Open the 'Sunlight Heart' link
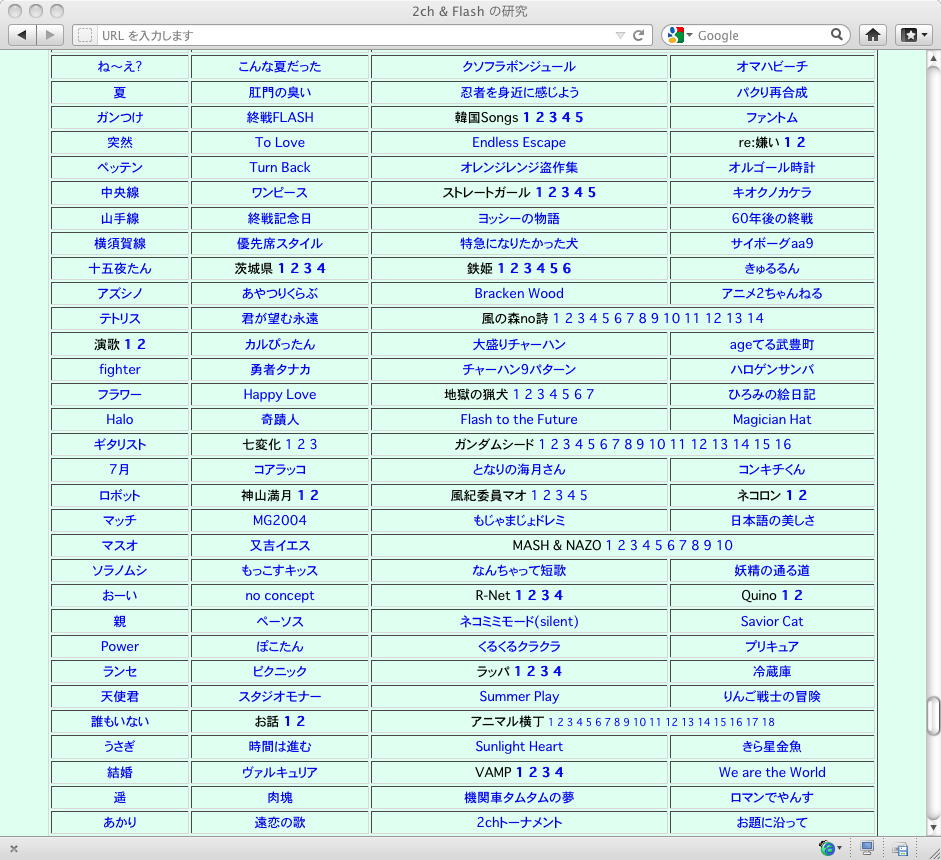Screen dimensions: 941x860 pos(519,747)
